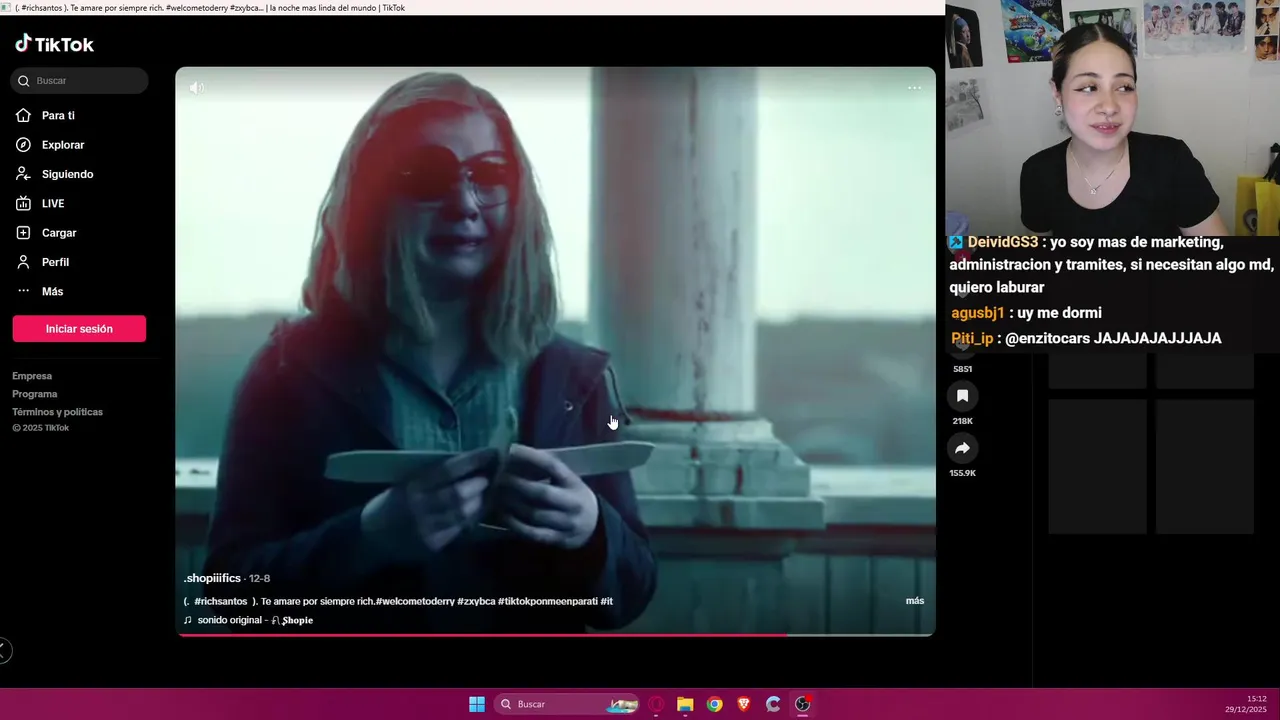Image resolution: width=1280 pixels, height=720 pixels.
Task: Open the Para ti feed
Action: click(58, 116)
